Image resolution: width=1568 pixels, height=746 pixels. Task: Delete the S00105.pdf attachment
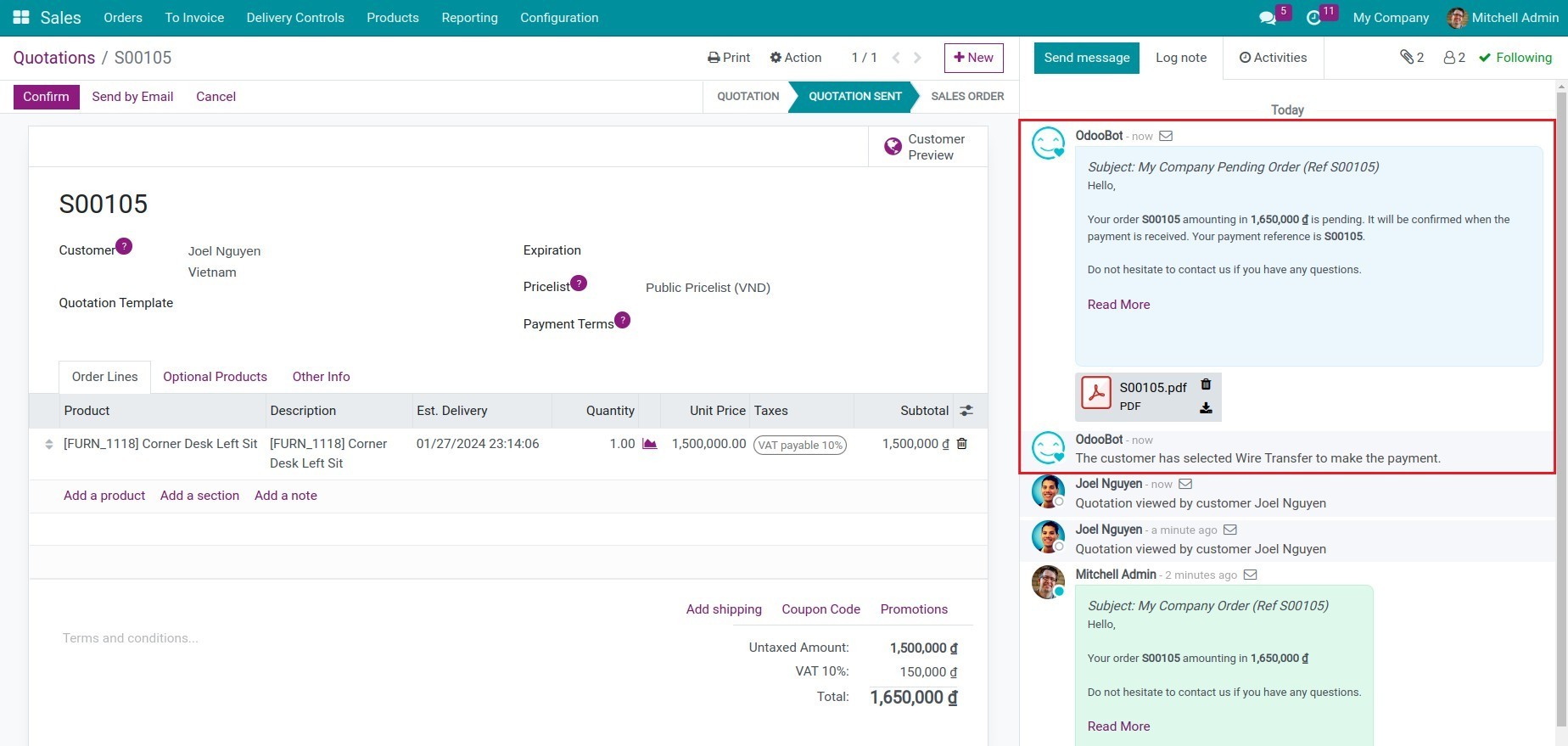point(1206,384)
